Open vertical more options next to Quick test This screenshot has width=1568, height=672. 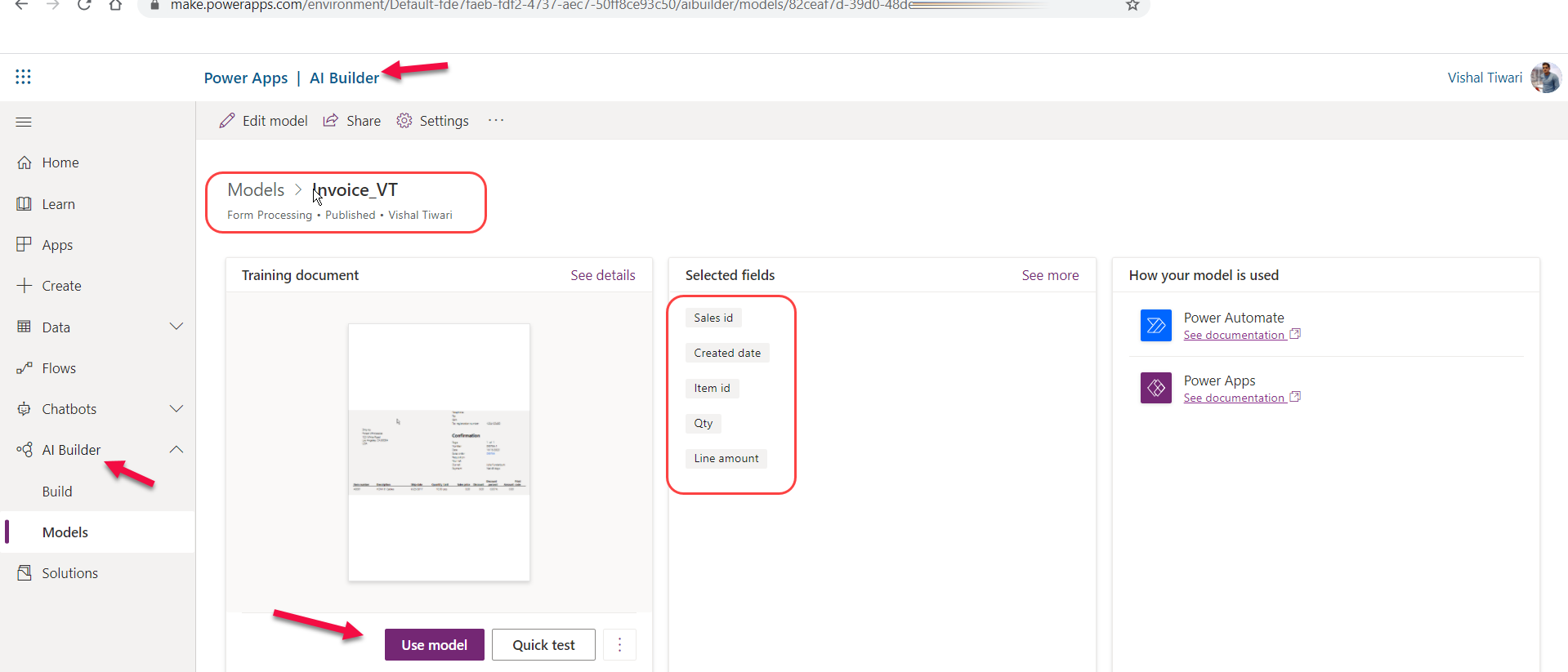pyautogui.click(x=619, y=645)
